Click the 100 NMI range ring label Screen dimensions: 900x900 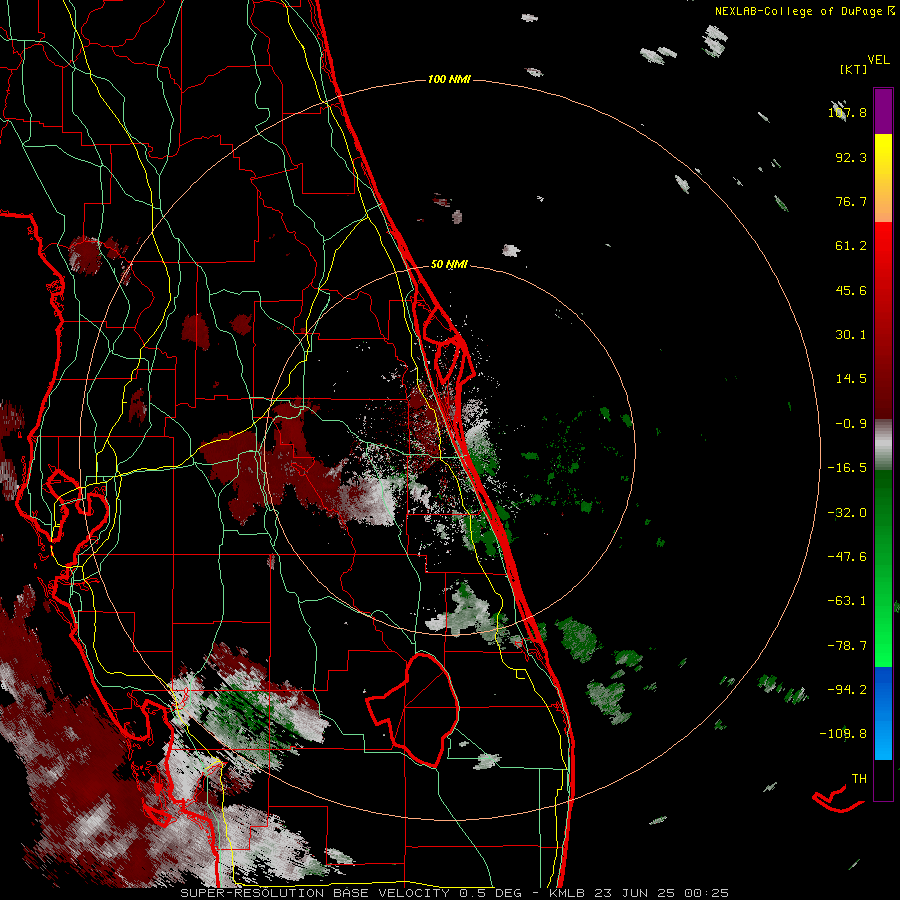point(449,79)
